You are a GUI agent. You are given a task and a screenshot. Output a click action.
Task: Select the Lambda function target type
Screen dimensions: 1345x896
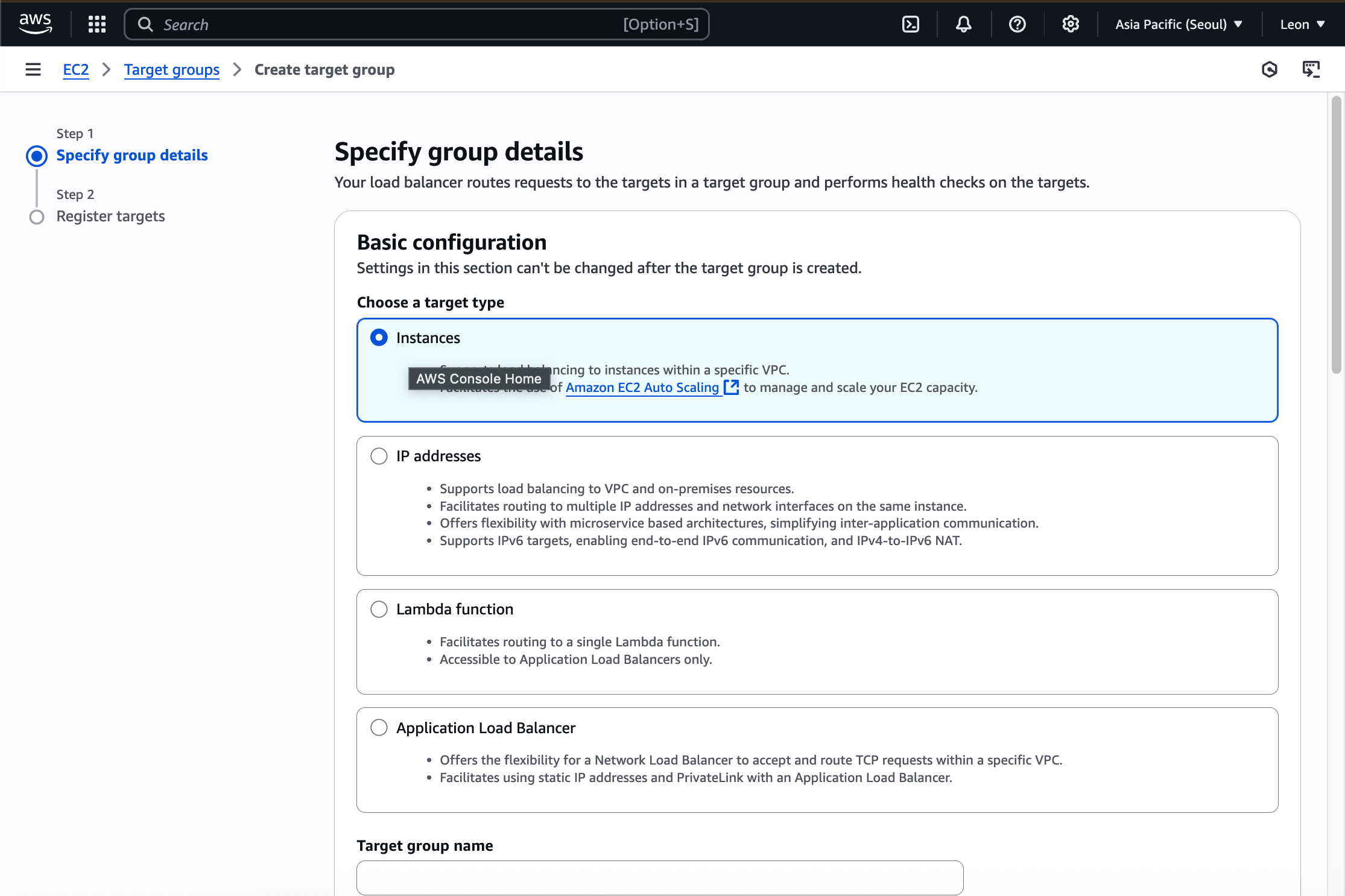point(379,609)
